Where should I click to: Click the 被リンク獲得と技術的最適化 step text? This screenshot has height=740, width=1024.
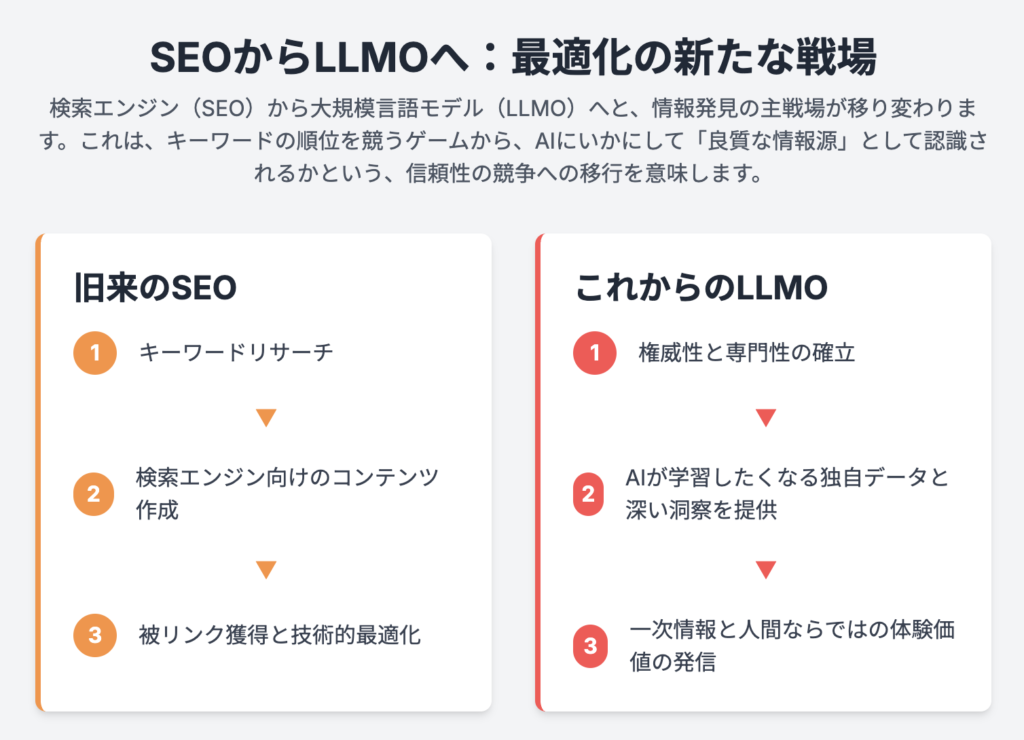tap(280, 635)
